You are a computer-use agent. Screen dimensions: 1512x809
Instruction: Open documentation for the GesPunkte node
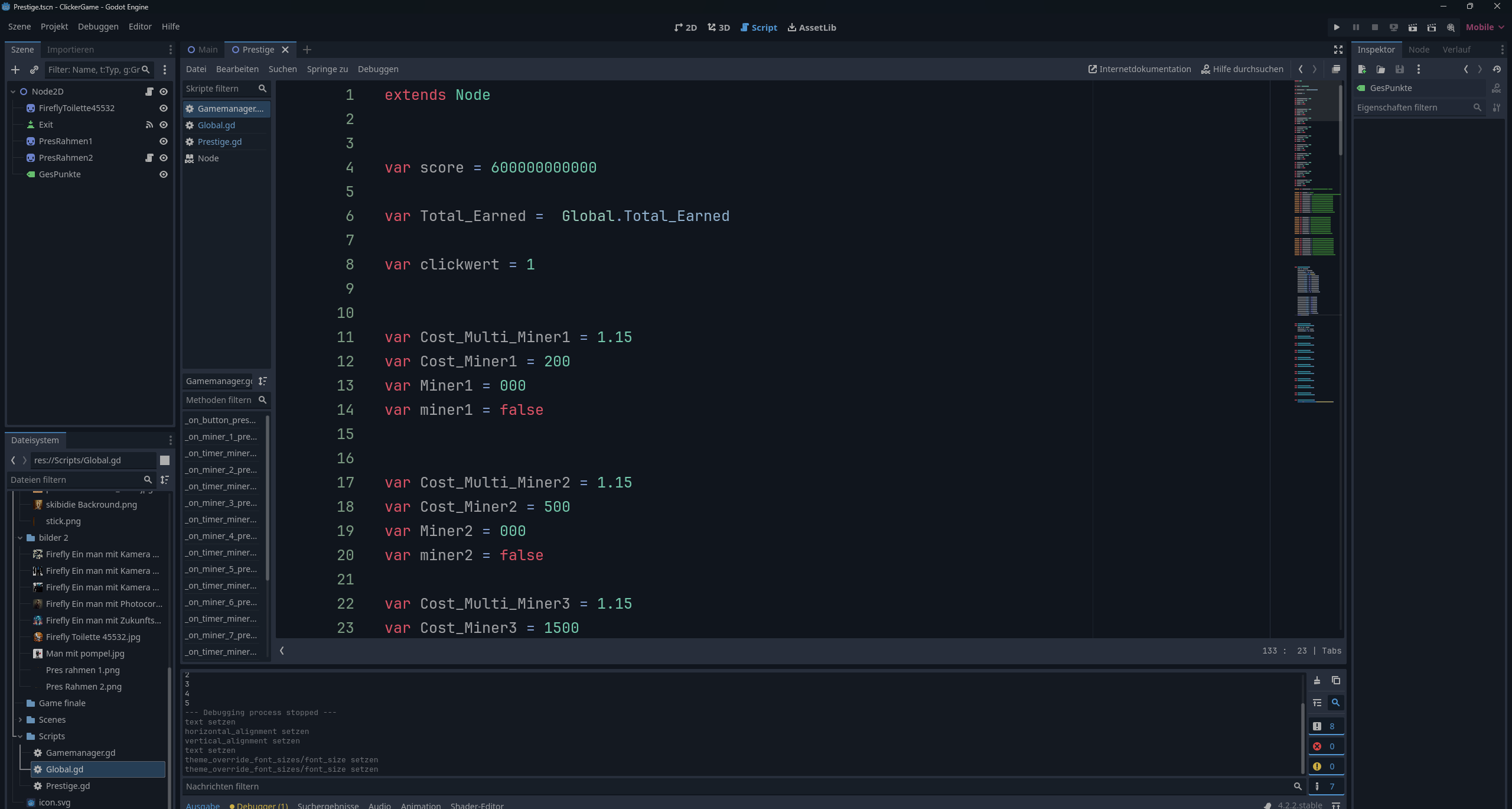point(1496,88)
